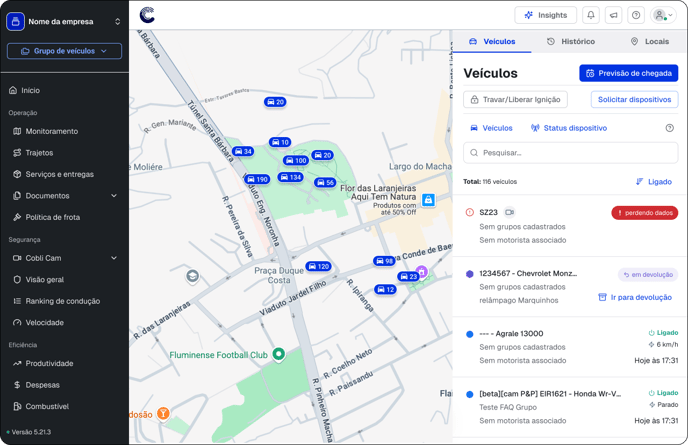Click Previsão de chegada button
Image resolution: width=688 pixels, height=445 pixels.
629,73
